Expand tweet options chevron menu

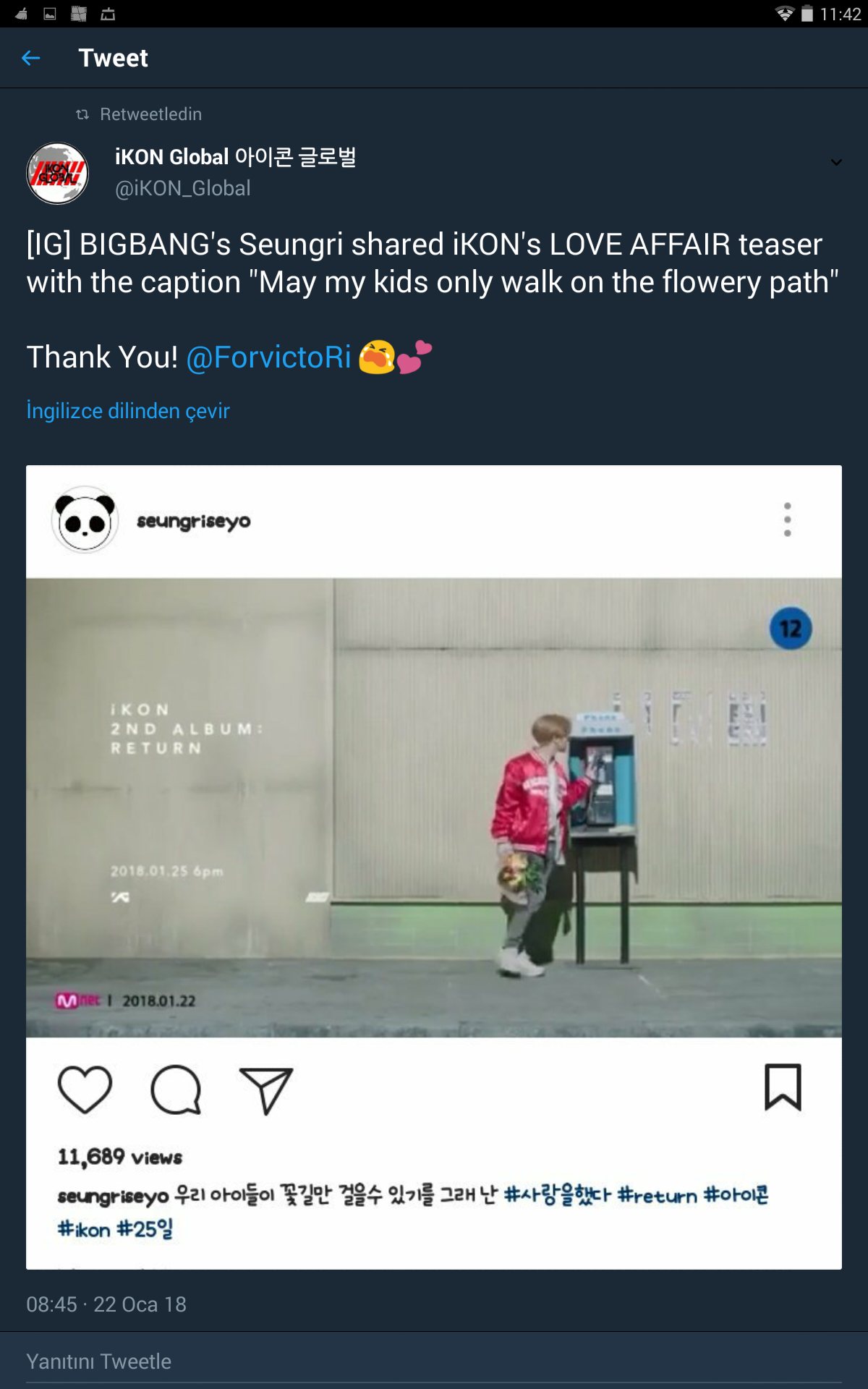pos(836,162)
